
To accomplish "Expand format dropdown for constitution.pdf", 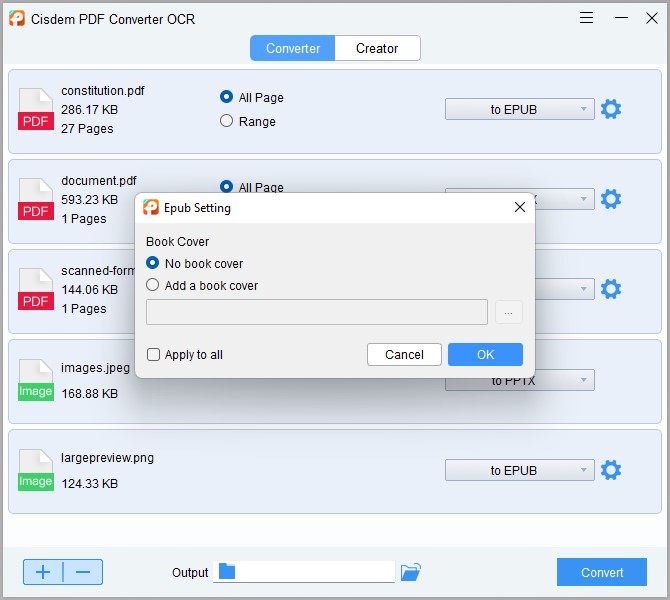I will [520, 109].
